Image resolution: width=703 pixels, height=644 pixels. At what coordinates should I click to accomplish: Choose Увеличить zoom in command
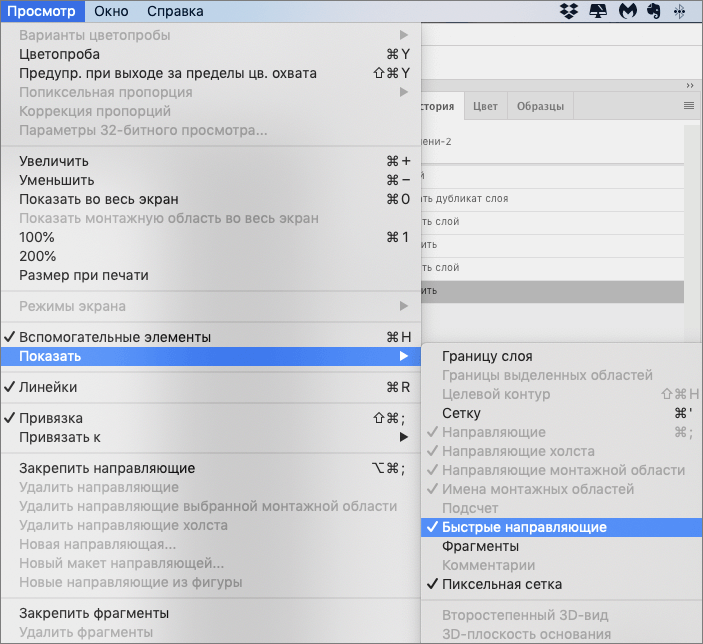[x=211, y=161]
